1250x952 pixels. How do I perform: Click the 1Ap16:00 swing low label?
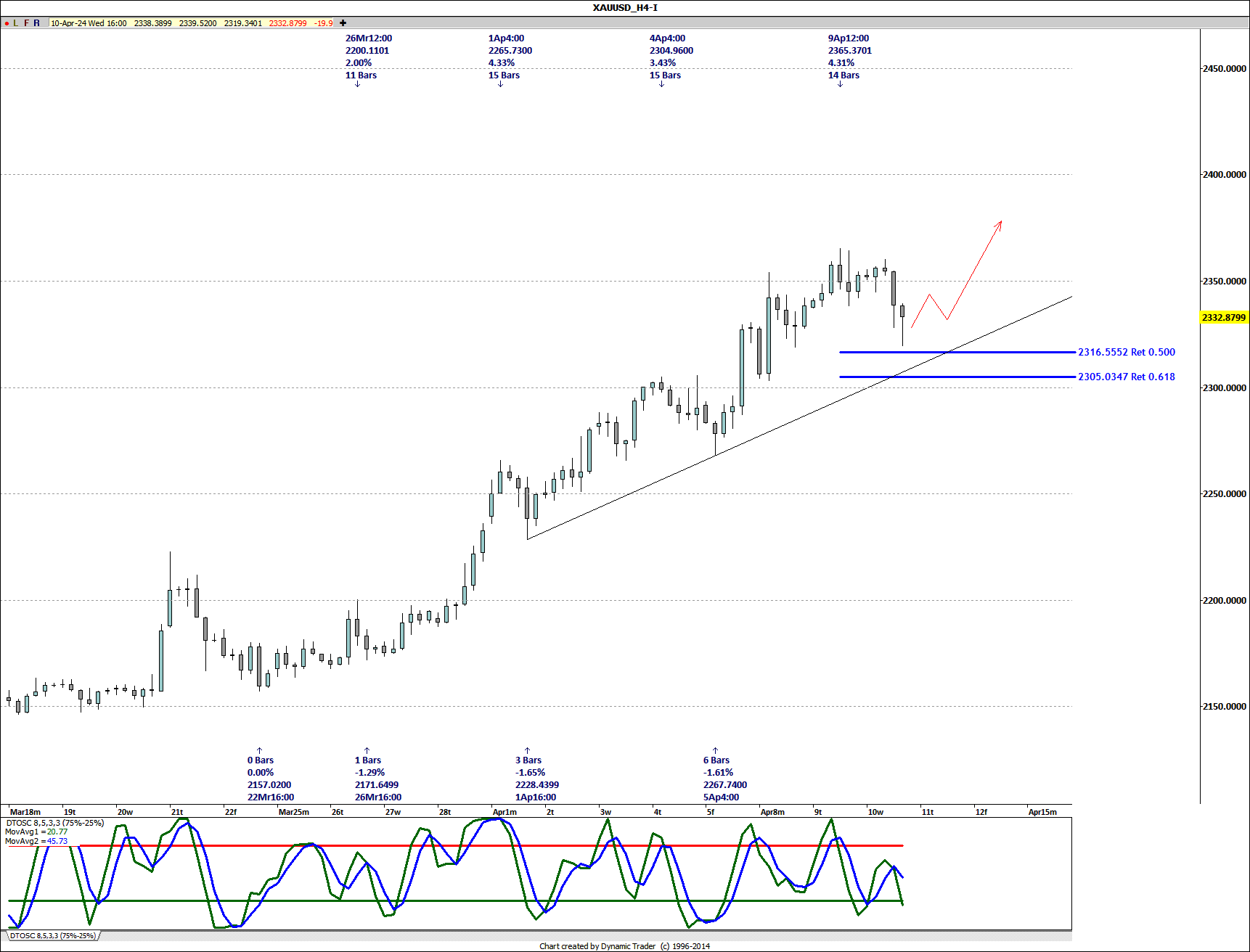click(x=536, y=797)
